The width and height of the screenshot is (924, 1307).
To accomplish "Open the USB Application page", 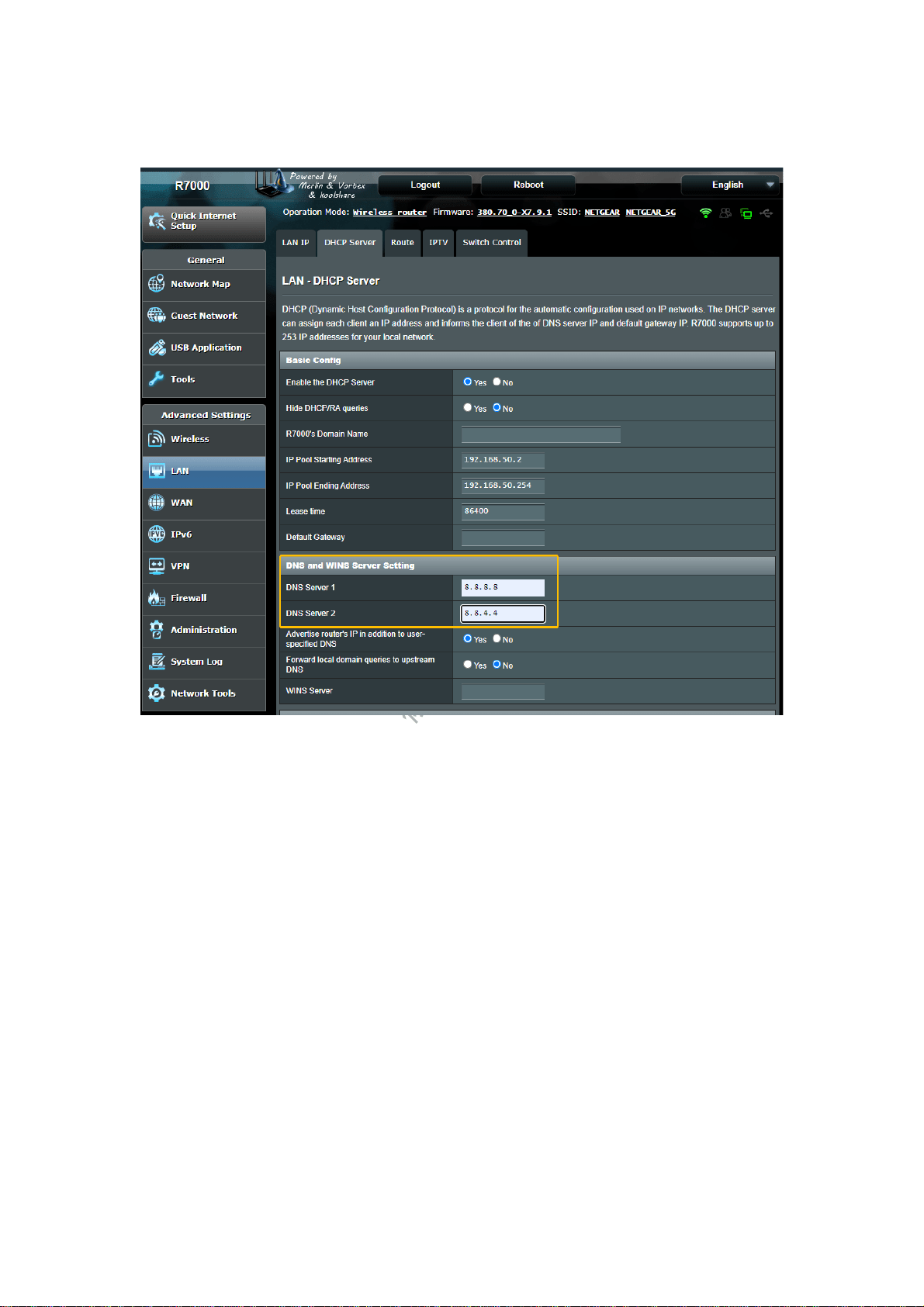I will [203, 347].
